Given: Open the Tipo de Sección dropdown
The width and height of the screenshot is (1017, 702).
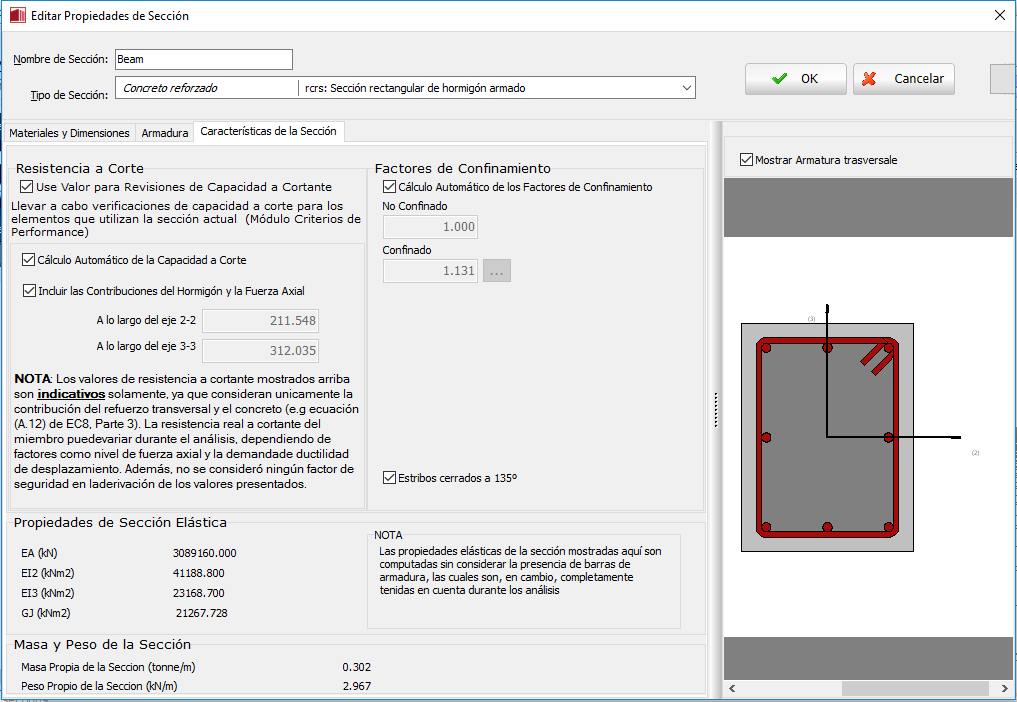Looking at the screenshot, I should click(686, 88).
